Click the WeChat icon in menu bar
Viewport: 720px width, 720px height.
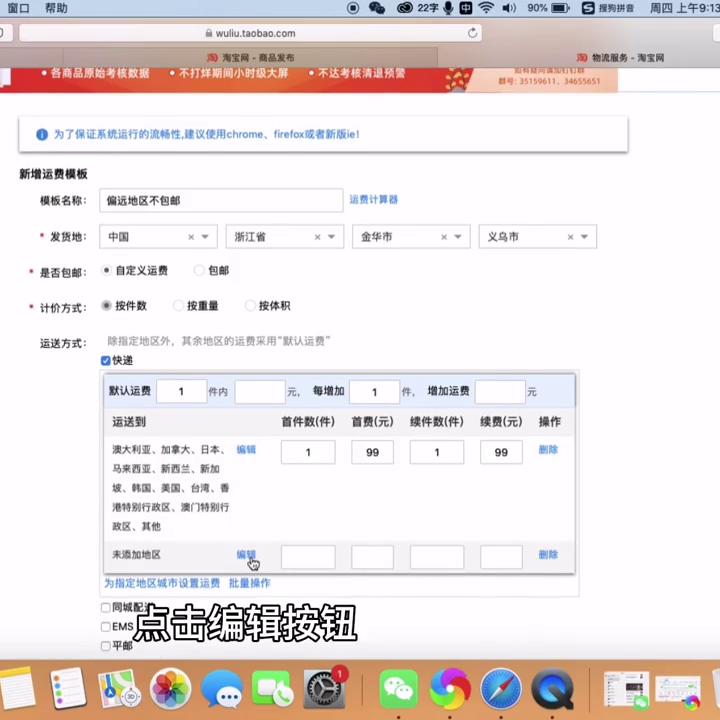click(x=377, y=8)
